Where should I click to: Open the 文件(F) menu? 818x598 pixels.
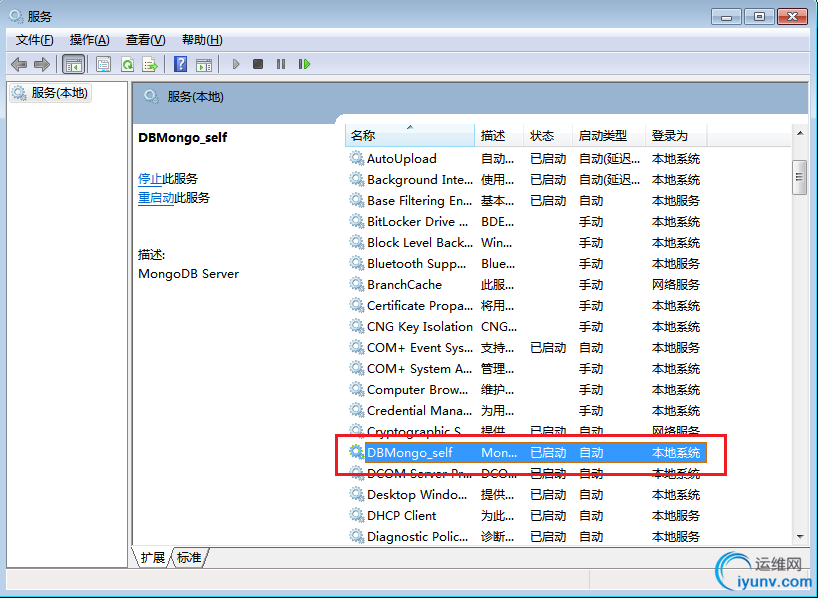click(x=34, y=40)
